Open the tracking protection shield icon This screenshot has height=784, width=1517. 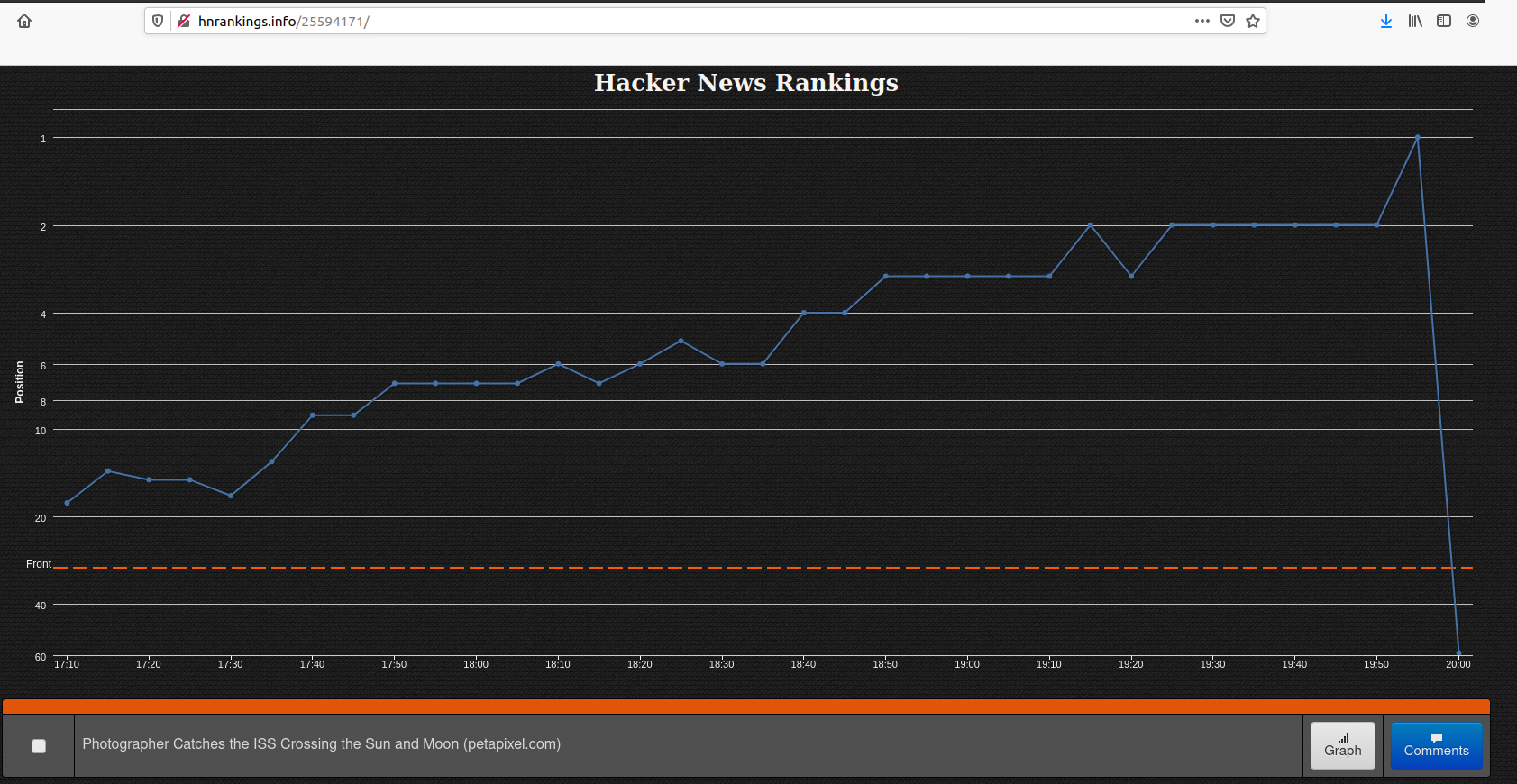tap(158, 21)
